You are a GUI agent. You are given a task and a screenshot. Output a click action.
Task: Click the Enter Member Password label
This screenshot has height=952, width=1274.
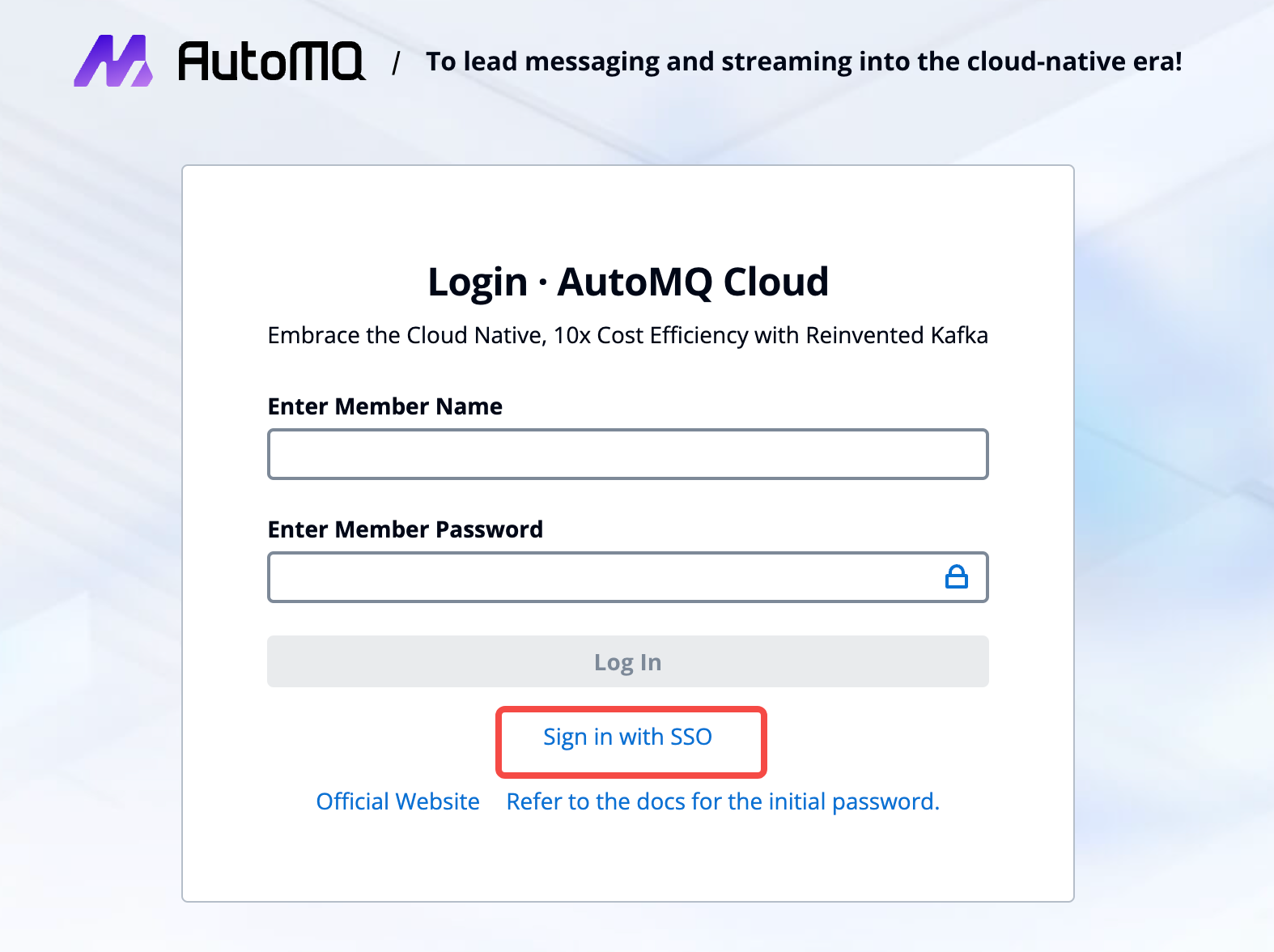pos(406,529)
